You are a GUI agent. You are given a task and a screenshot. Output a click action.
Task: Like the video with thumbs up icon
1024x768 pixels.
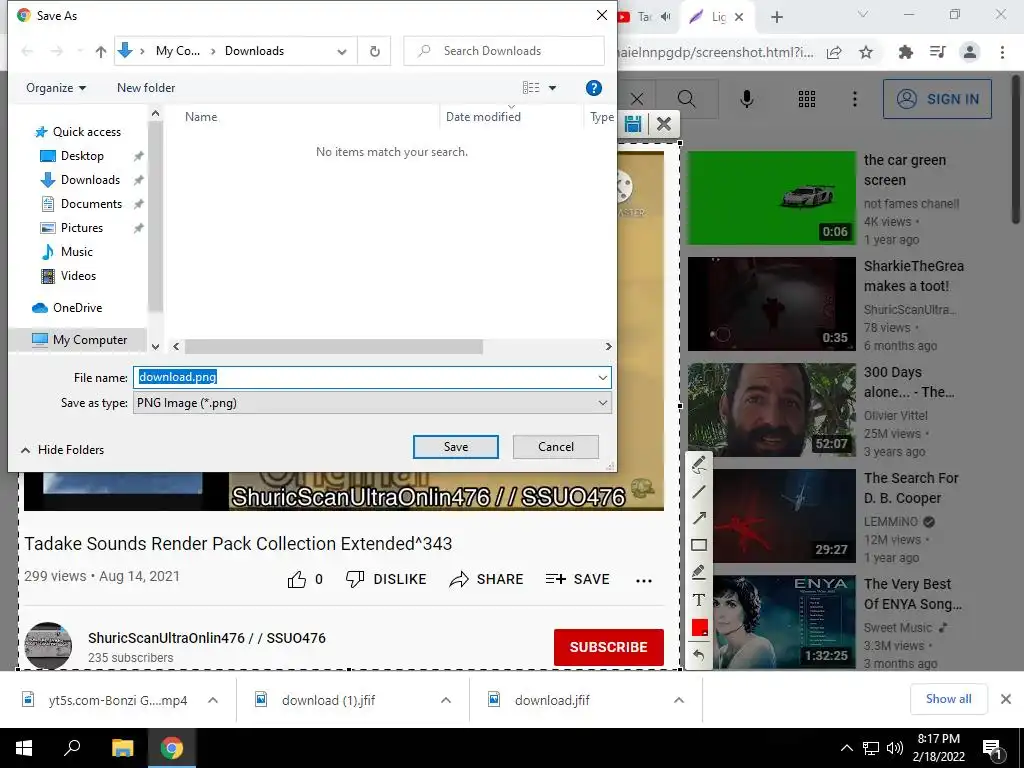pyautogui.click(x=296, y=579)
